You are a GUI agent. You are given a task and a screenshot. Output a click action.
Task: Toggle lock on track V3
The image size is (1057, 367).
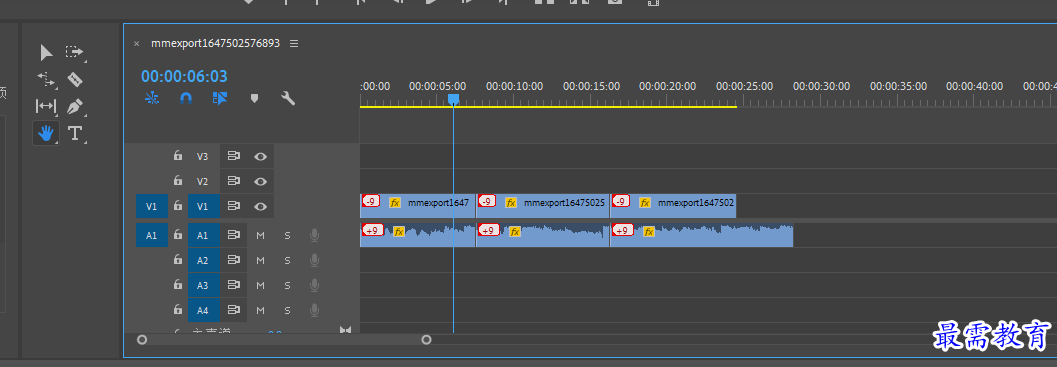click(x=177, y=156)
